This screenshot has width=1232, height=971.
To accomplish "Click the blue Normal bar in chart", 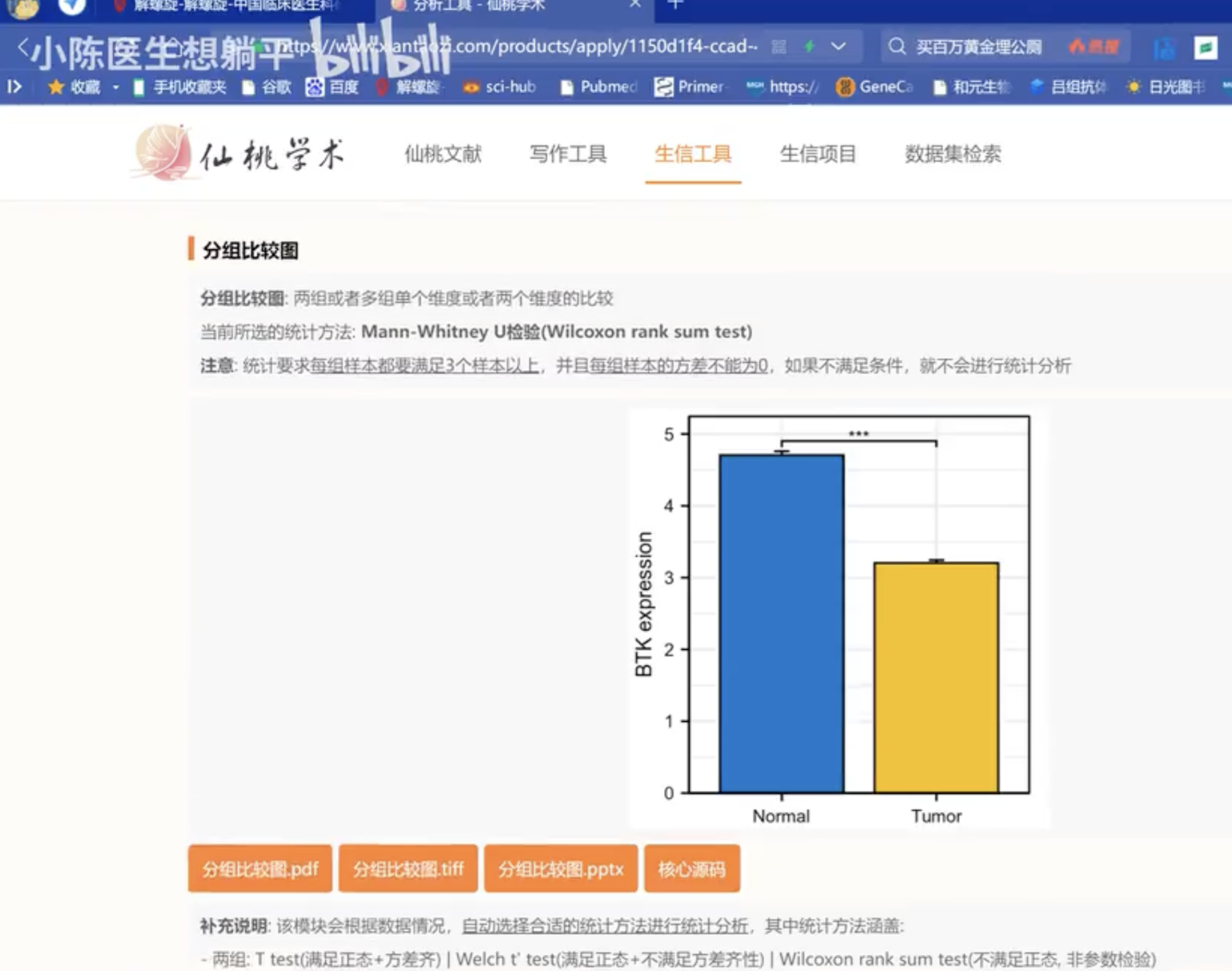I will [781, 623].
